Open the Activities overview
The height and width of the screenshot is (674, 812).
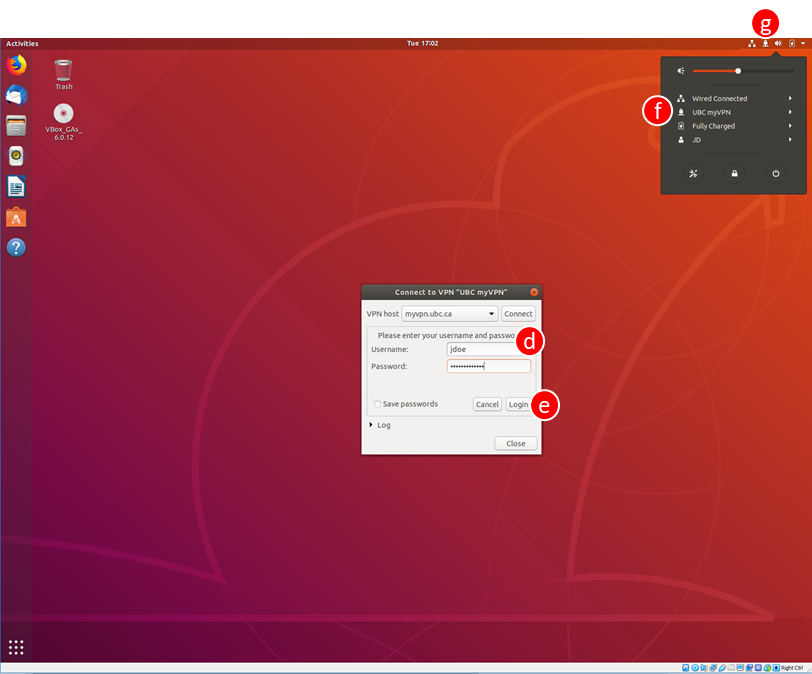click(22, 43)
